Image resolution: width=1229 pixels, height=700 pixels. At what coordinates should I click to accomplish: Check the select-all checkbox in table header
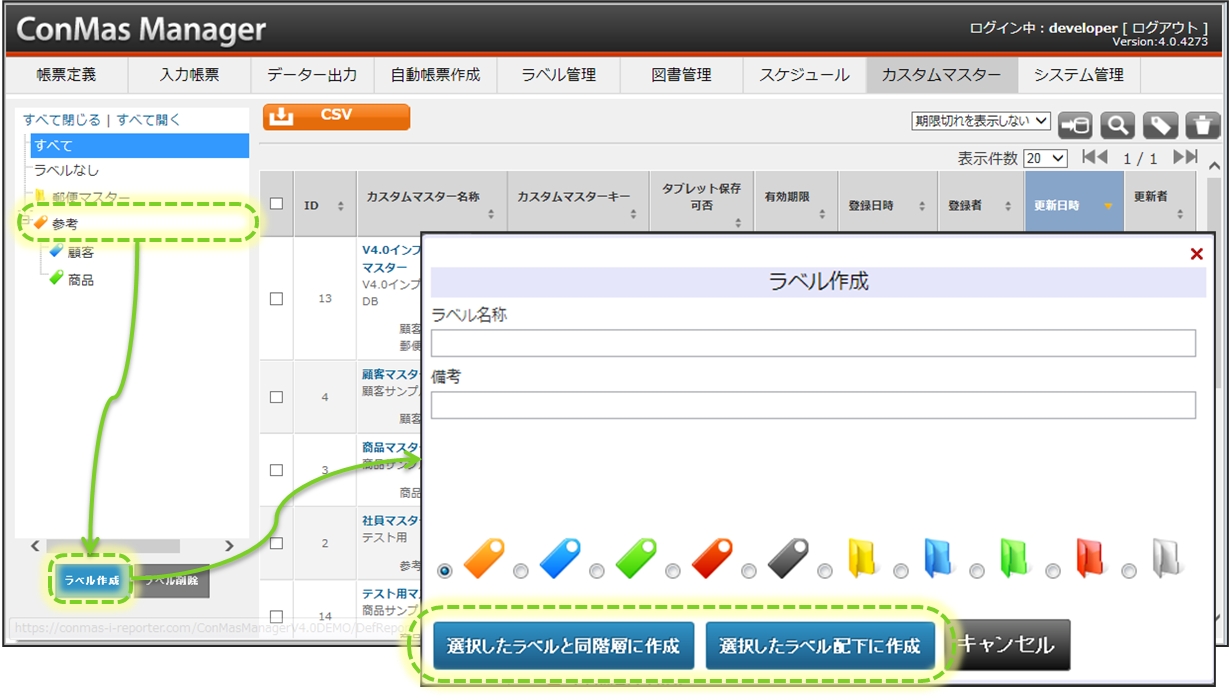pyautogui.click(x=277, y=204)
